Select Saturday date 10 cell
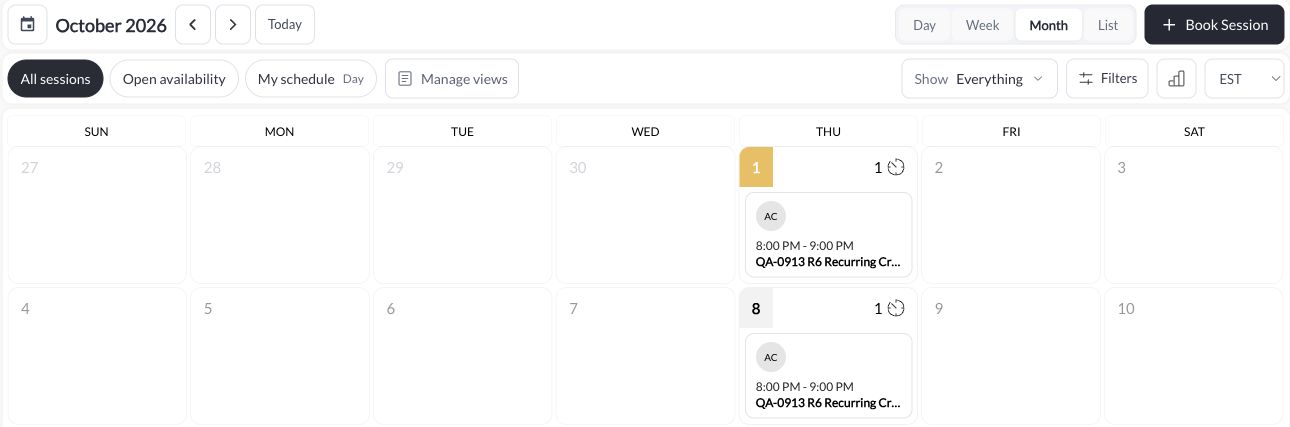Viewport: 1290px width, 427px height. (x=1194, y=356)
